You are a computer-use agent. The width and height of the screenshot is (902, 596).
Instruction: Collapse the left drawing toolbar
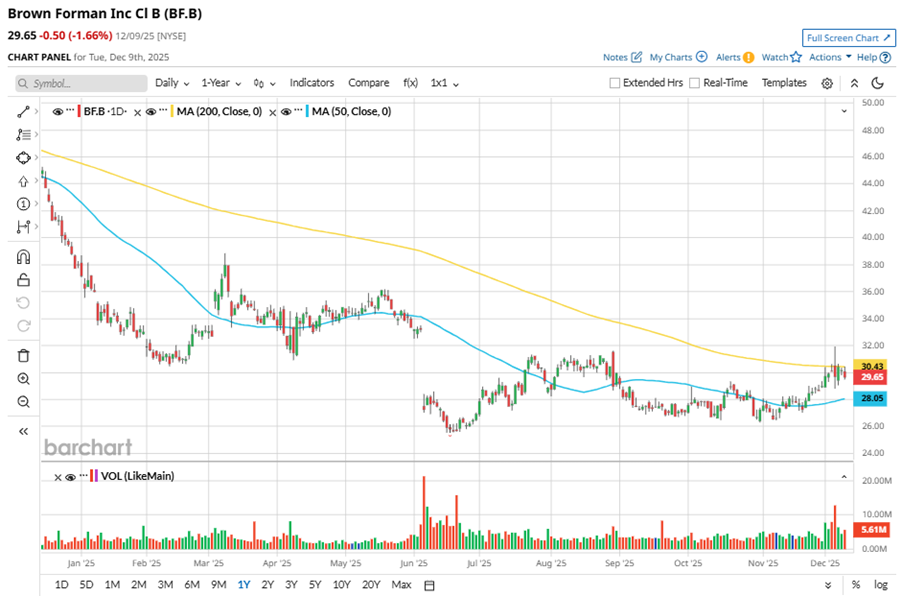[23, 431]
